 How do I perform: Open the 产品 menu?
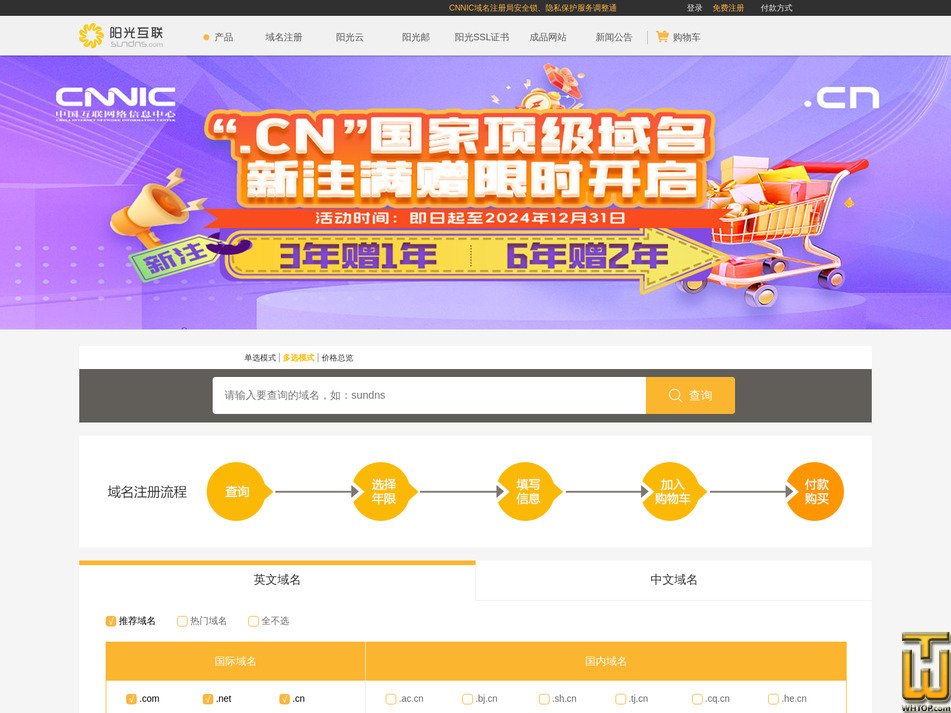coord(223,37)
